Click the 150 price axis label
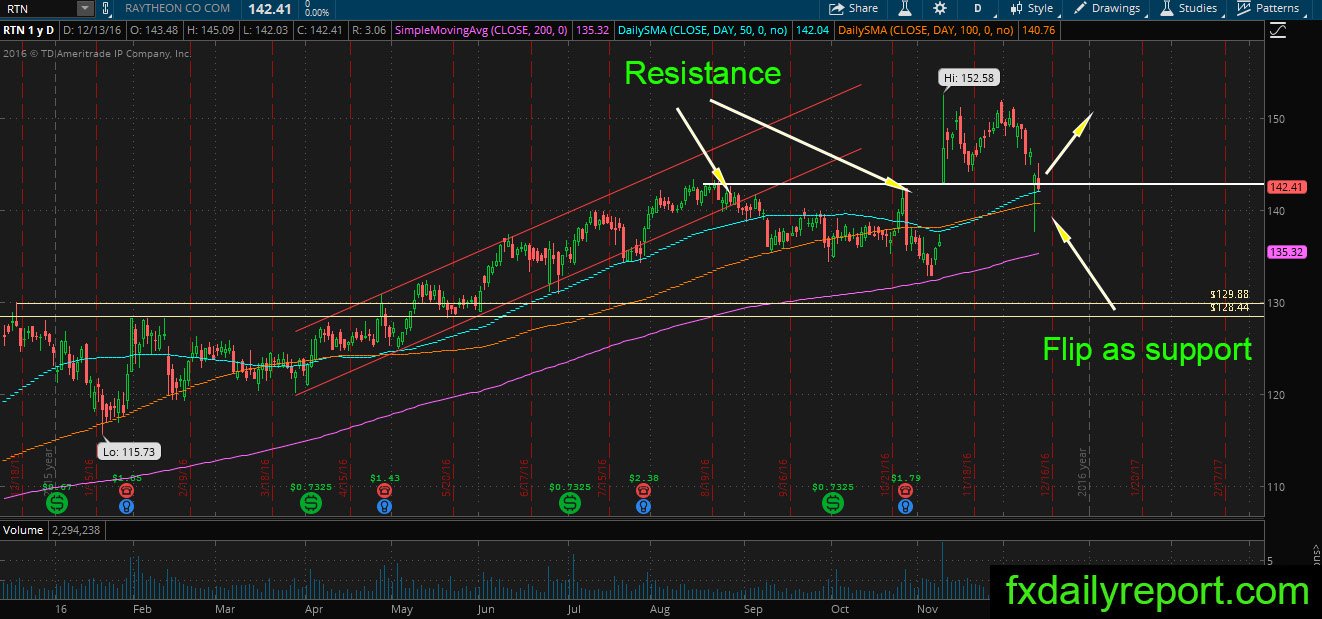This screenshot has width=1322, height=619. point(1277,119)
